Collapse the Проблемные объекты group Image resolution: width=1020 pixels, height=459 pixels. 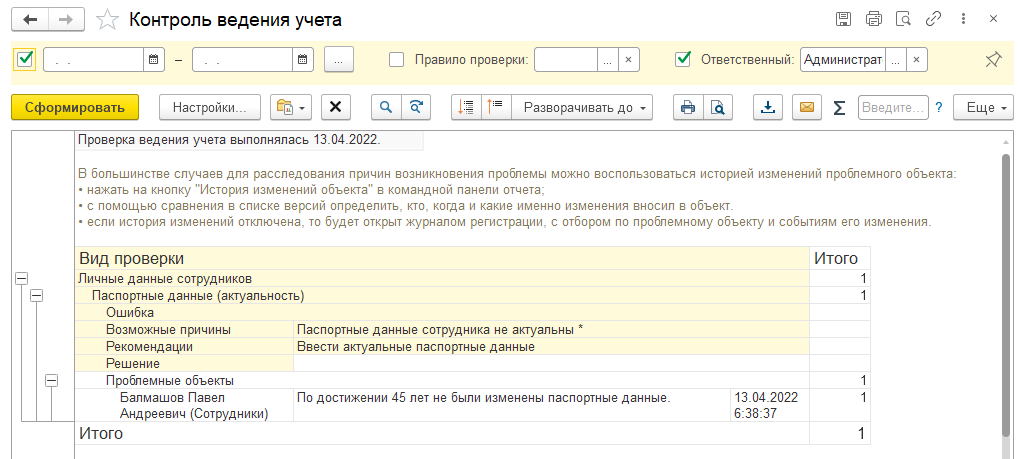coord(52,380)
